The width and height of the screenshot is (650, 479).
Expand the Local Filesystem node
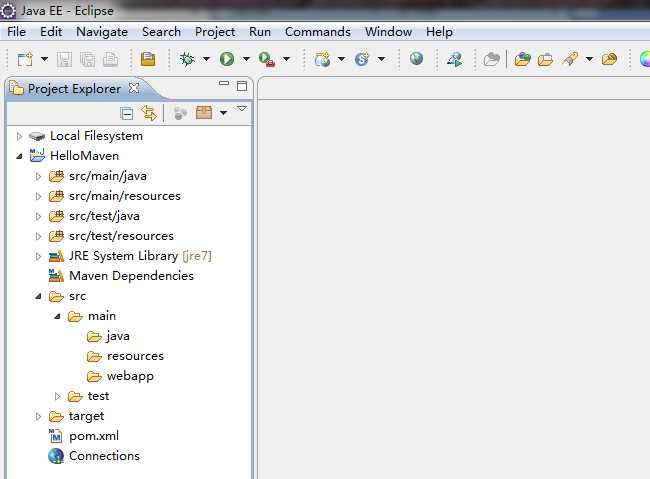(19, 136)
